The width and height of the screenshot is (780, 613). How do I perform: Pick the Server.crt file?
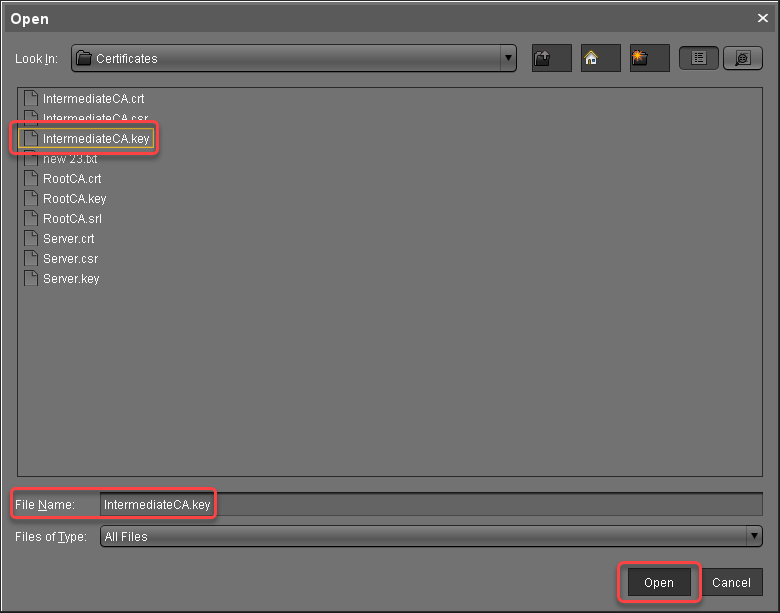(x=68, y=239)
